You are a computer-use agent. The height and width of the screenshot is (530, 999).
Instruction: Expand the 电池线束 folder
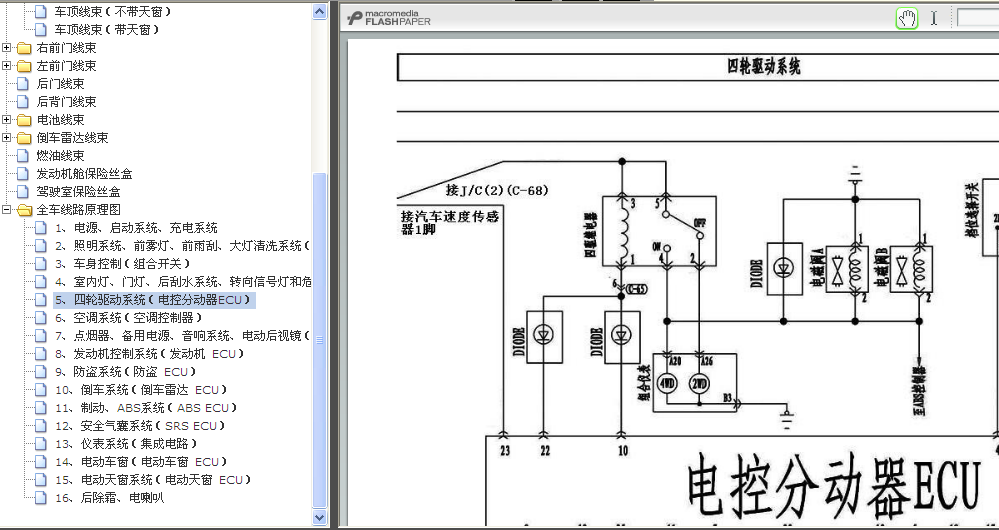tap(6, 120)
